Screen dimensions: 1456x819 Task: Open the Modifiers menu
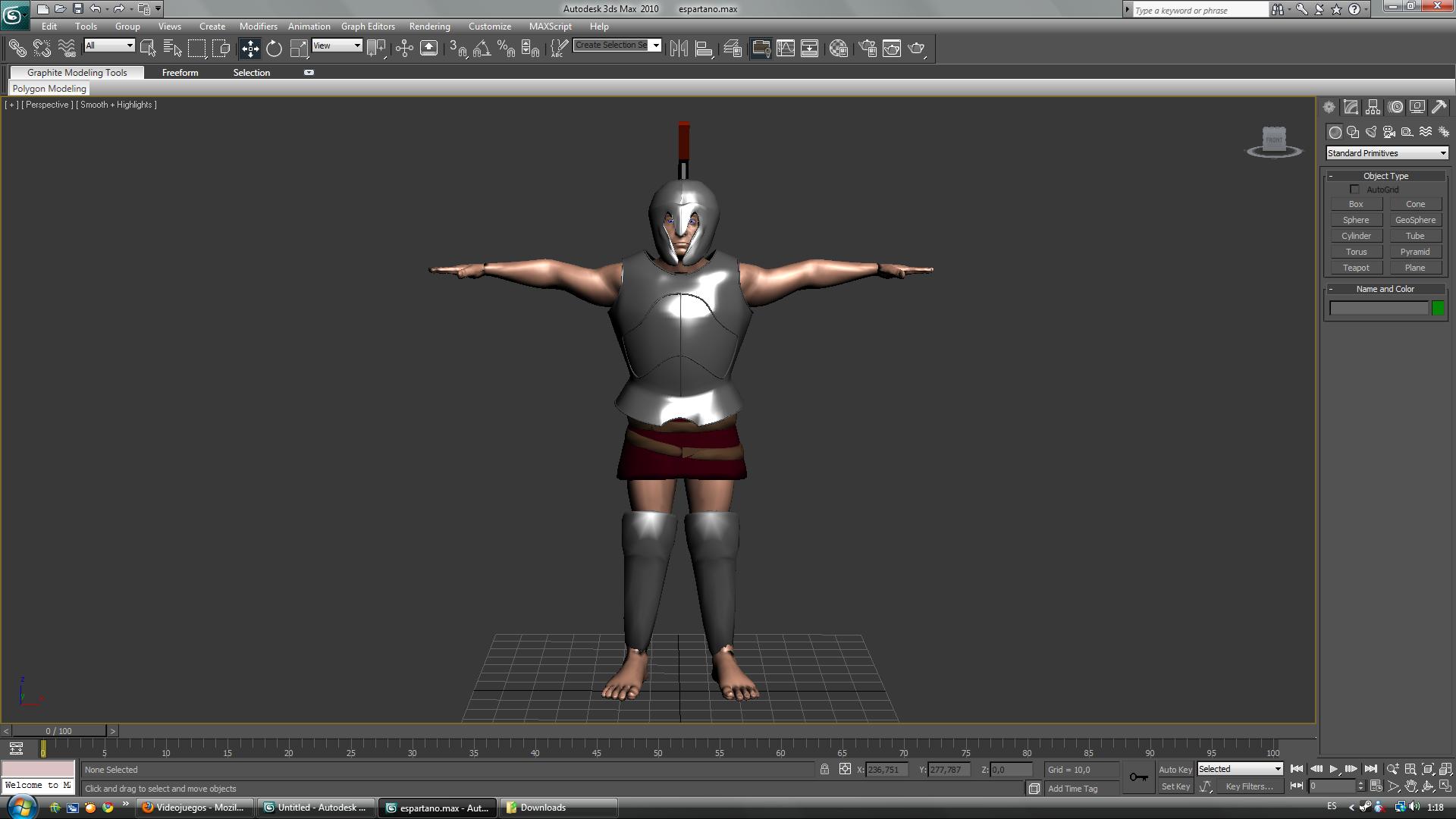(x=258, y=26)
